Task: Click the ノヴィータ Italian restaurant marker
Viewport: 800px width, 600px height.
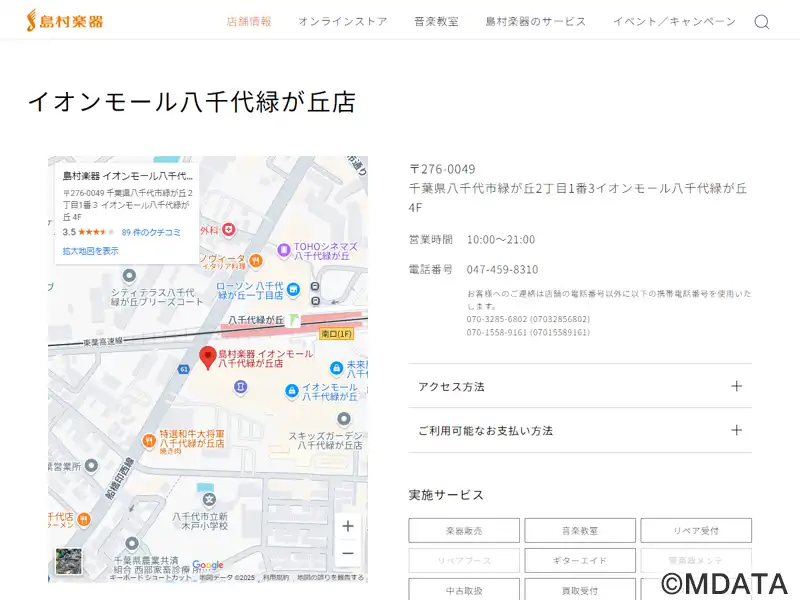Action: [256, 261]
